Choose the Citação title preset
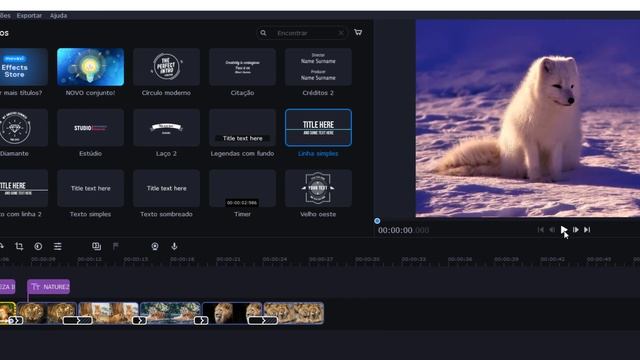This screenshot has width=640, height=360. tap(242, 67)
